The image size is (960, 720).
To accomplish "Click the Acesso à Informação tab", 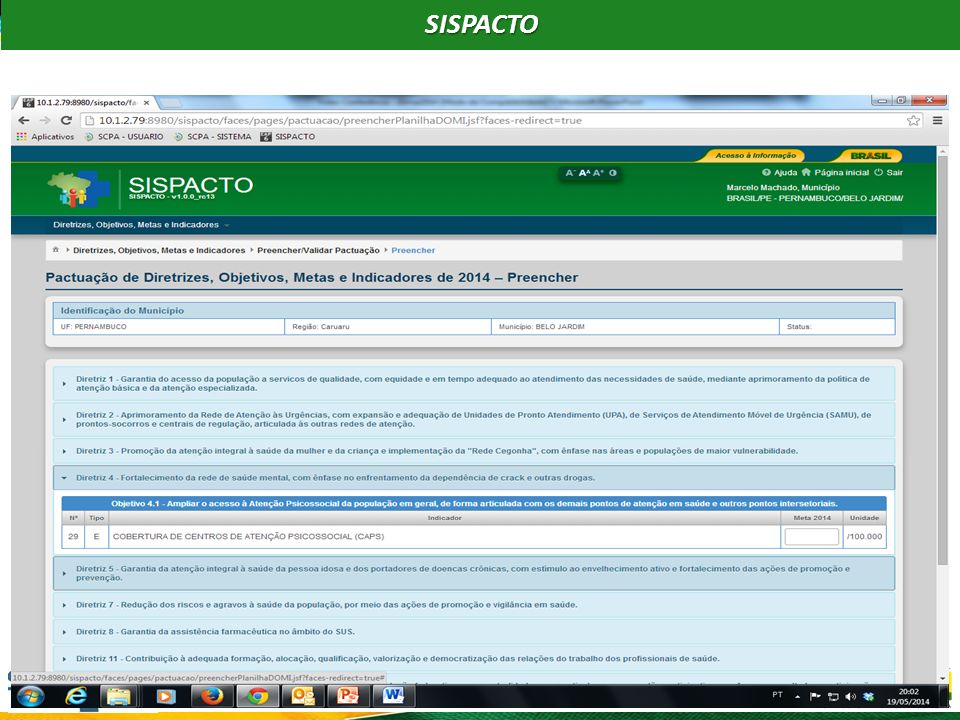I will [x=755, y=156].
